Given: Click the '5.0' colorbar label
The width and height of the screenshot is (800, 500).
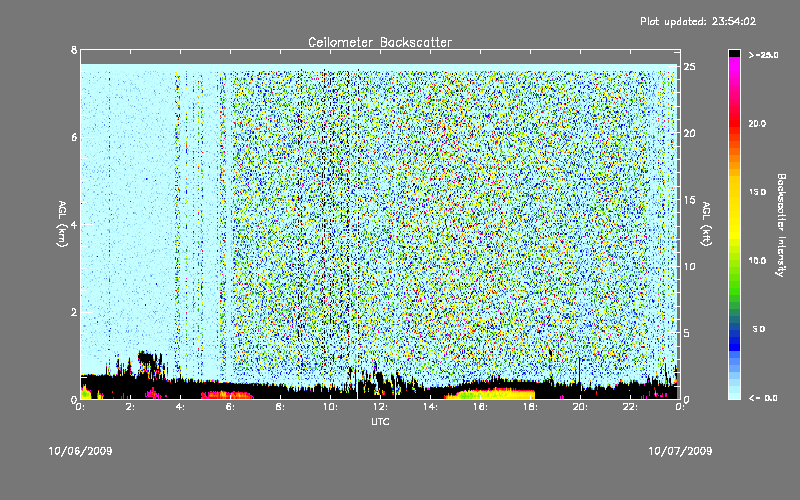Looking at the screenshot, I should 759,329.
